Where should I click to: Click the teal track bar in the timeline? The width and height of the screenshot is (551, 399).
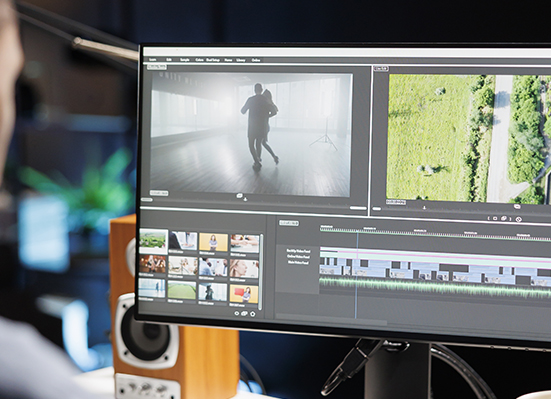(435, 259)
